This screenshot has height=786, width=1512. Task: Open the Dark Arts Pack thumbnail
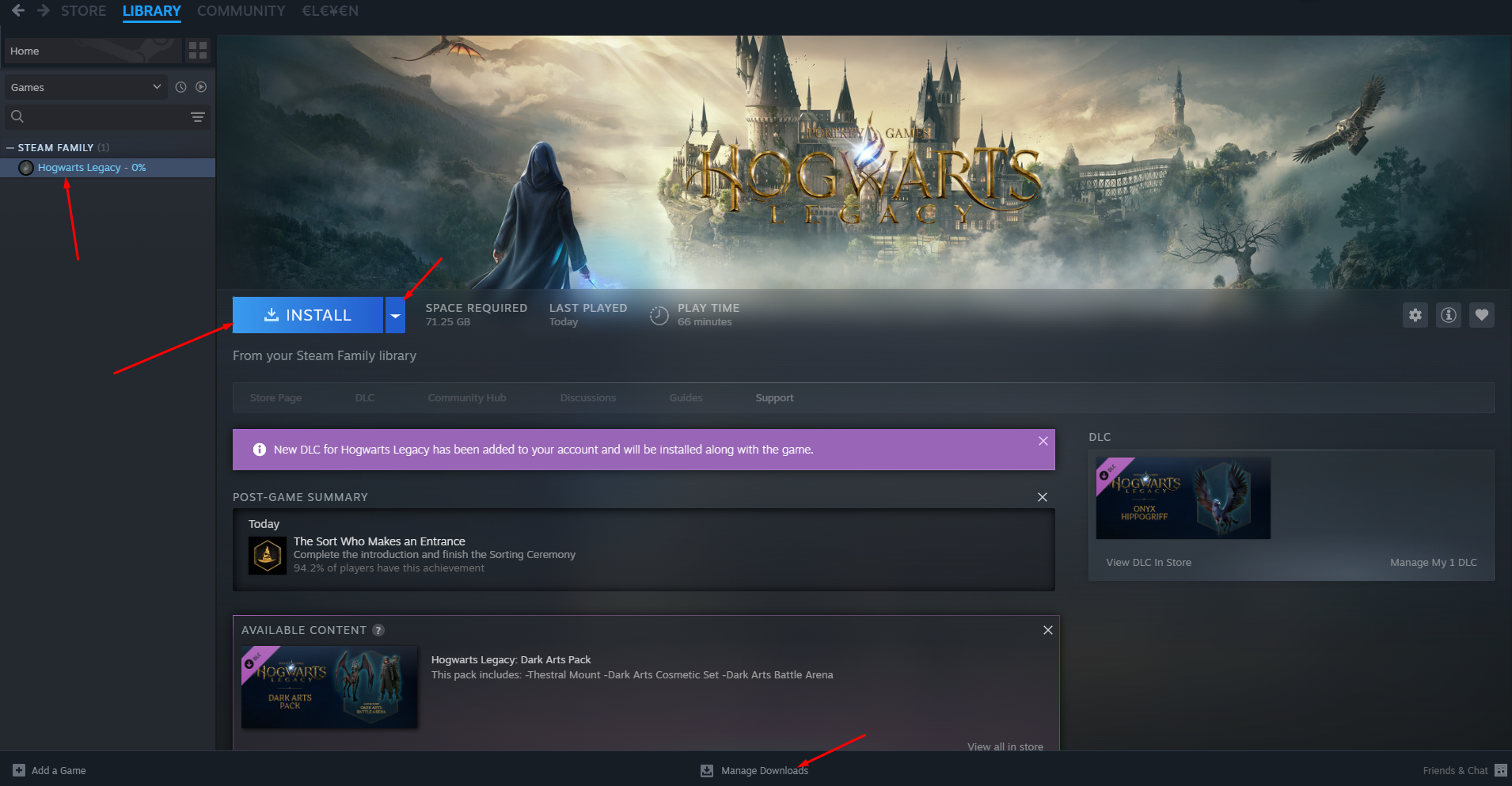tap(329, 687)
